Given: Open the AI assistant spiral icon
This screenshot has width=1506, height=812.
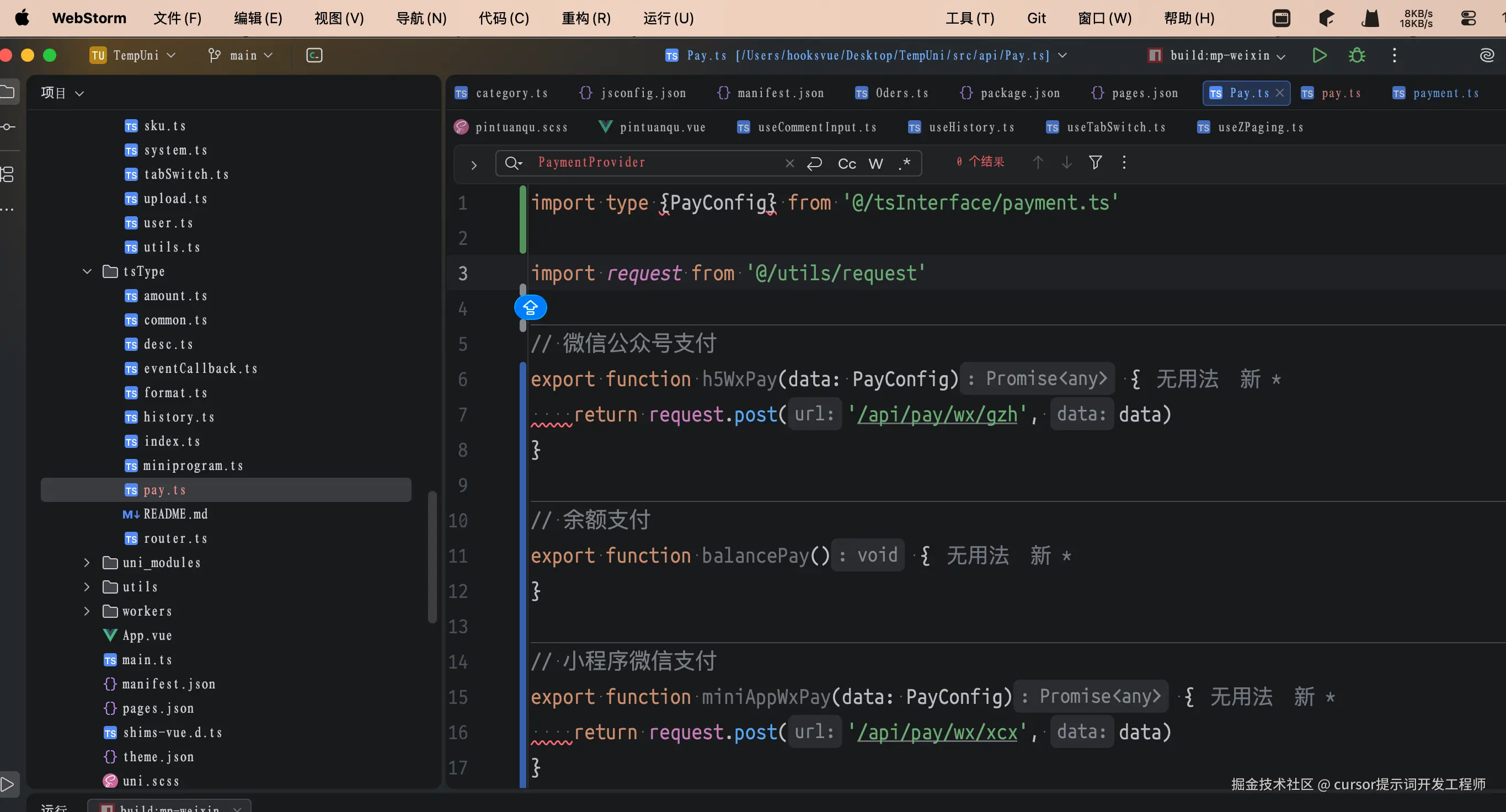Looking at the screenshot, I should pos(1486,56).
